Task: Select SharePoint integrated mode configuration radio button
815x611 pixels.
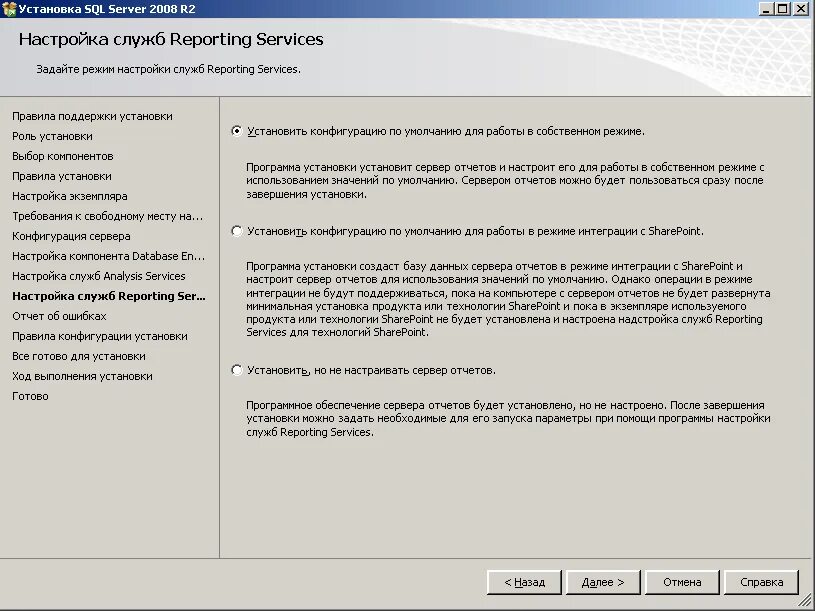Action: (237, 231)
